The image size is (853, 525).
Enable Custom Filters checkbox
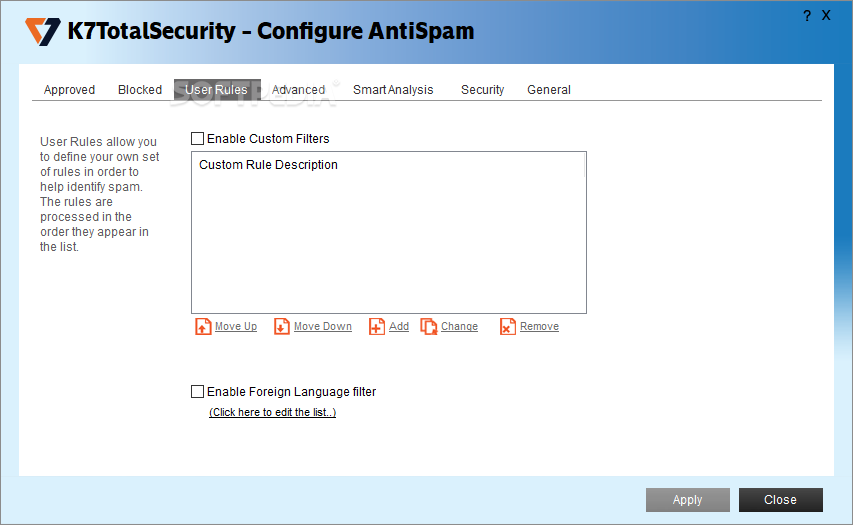pyautogui.click(x=197, y=139)
